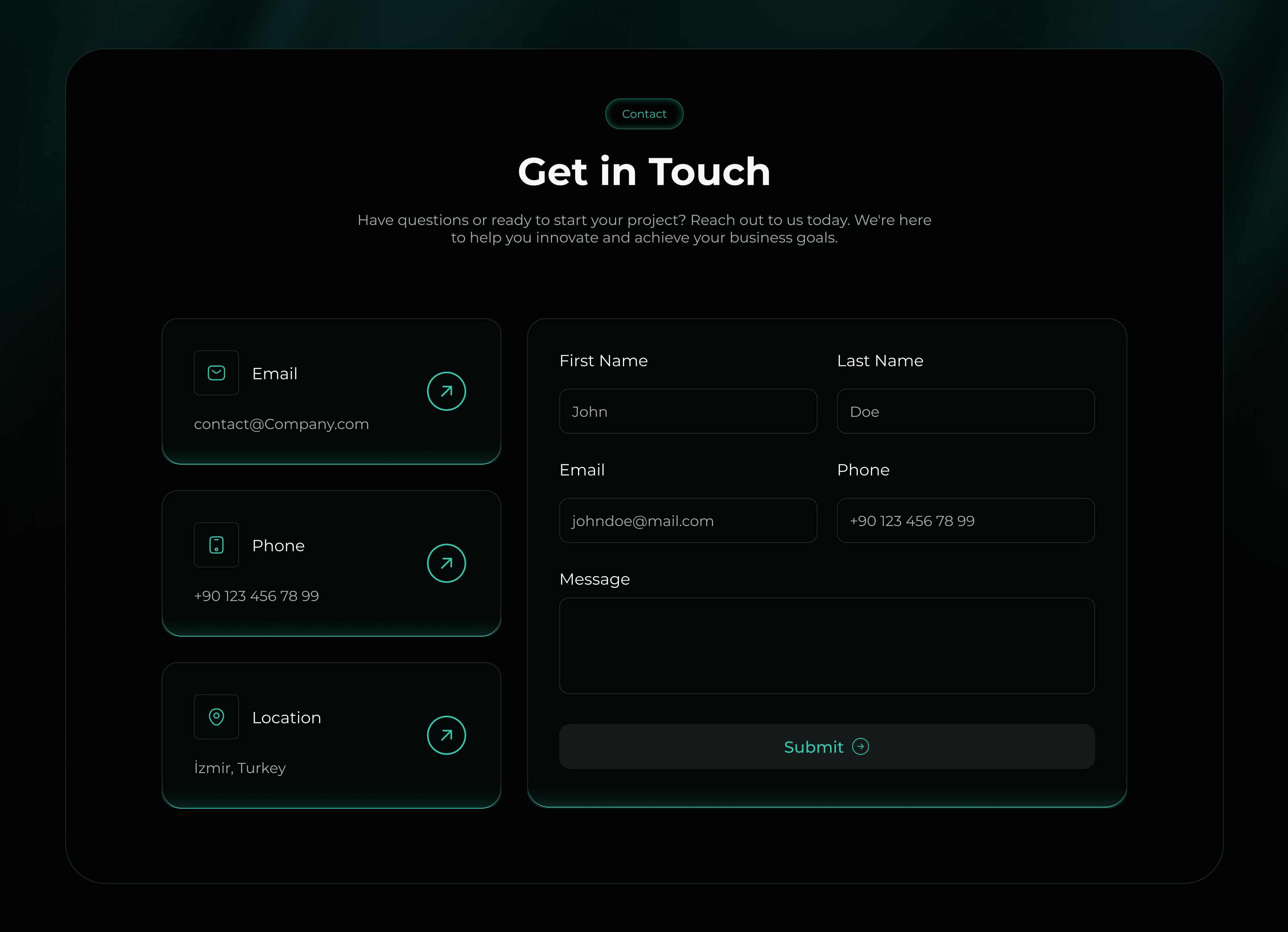Click the contact@Company.com email address
The image size is (1288, 932).
pos(281,424)
